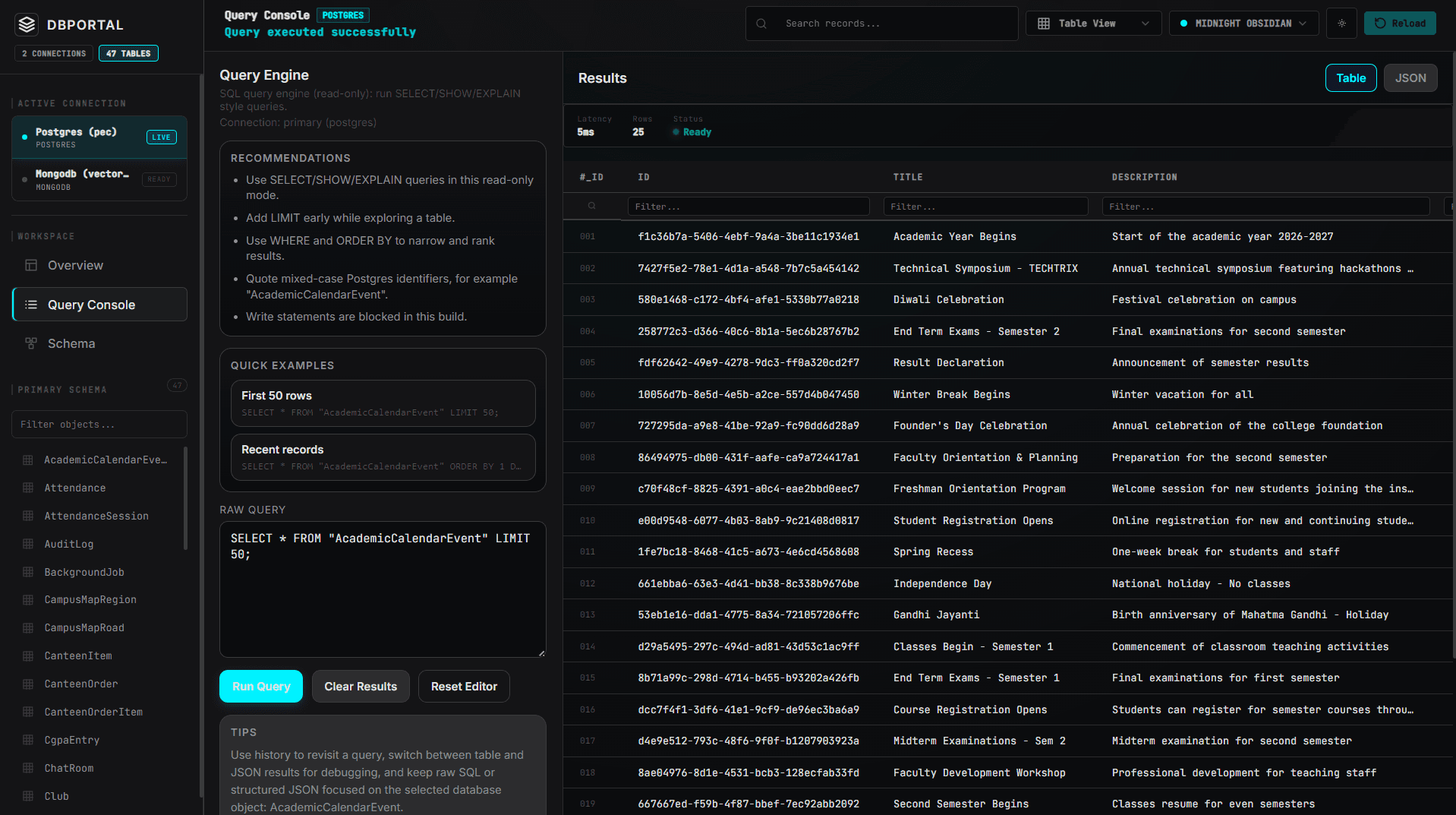
Task: Click the Clear Results button
Action: tap(361, 687)
